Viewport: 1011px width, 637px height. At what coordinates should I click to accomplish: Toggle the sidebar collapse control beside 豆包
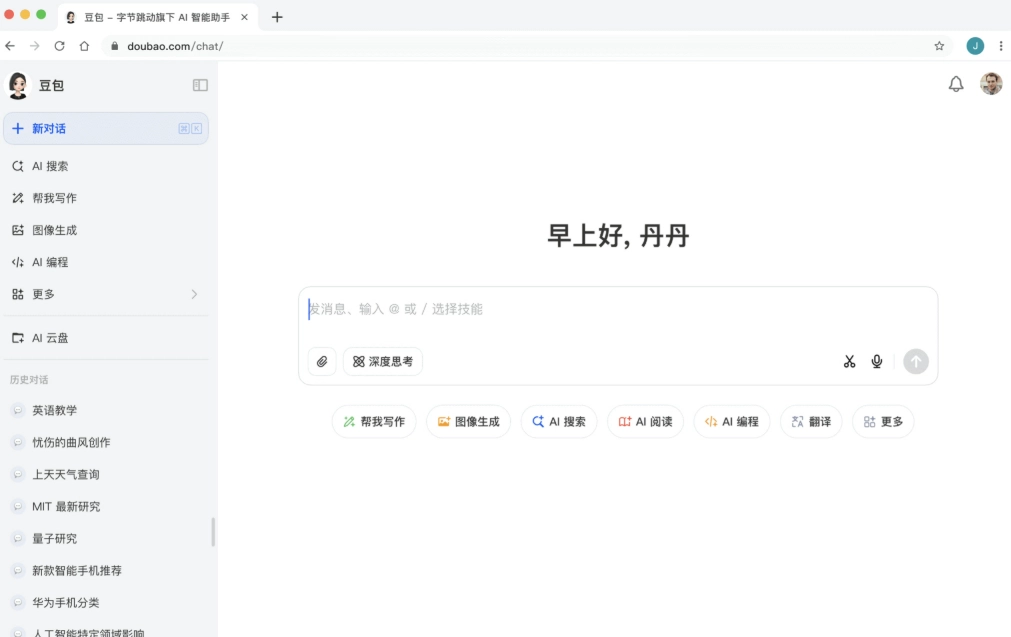click(x=199, y=85)
